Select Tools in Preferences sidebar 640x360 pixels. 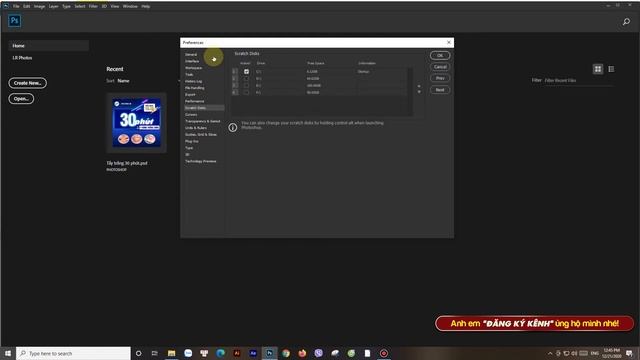[x=189, y=74]
